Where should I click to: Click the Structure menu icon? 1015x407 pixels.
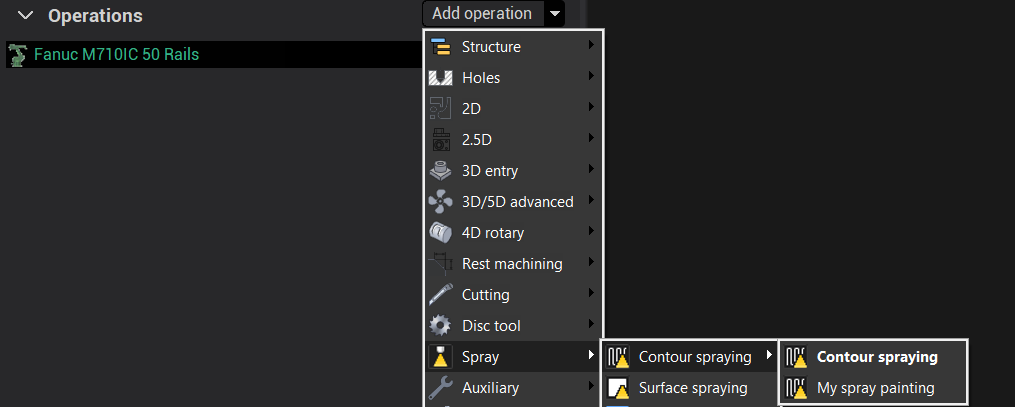click(440, 47)
